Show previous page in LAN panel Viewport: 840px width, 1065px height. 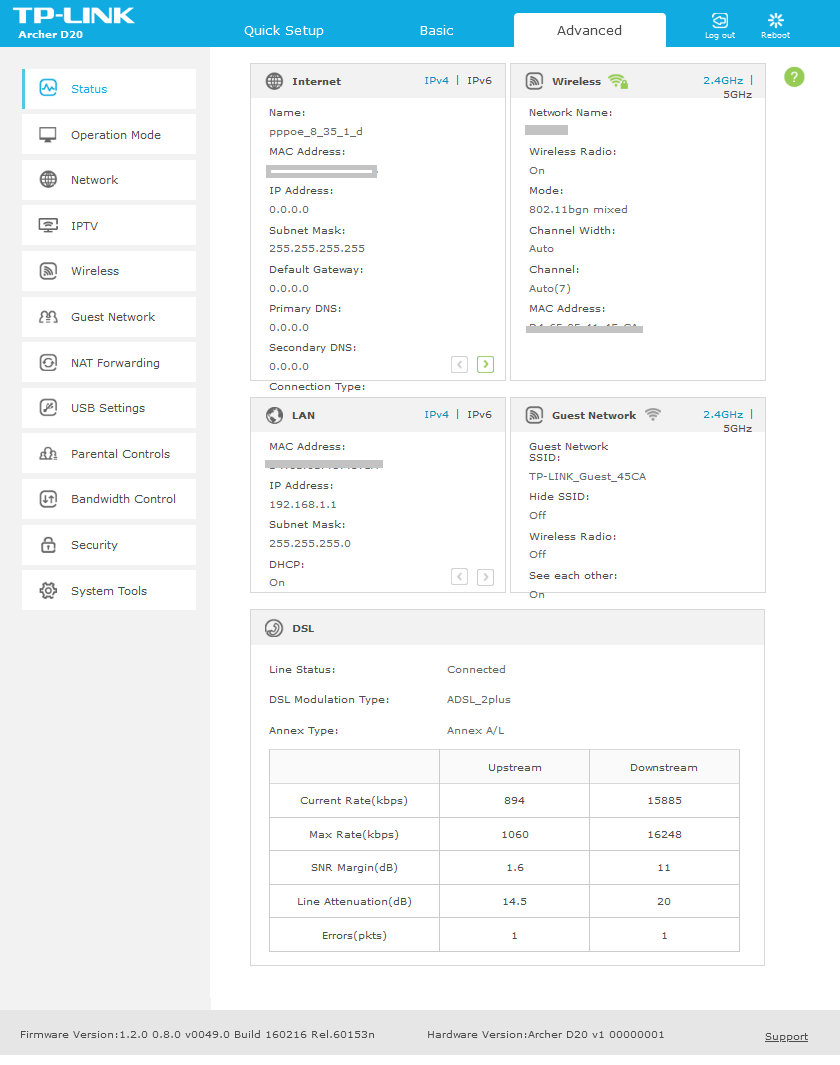pos(460,577)
